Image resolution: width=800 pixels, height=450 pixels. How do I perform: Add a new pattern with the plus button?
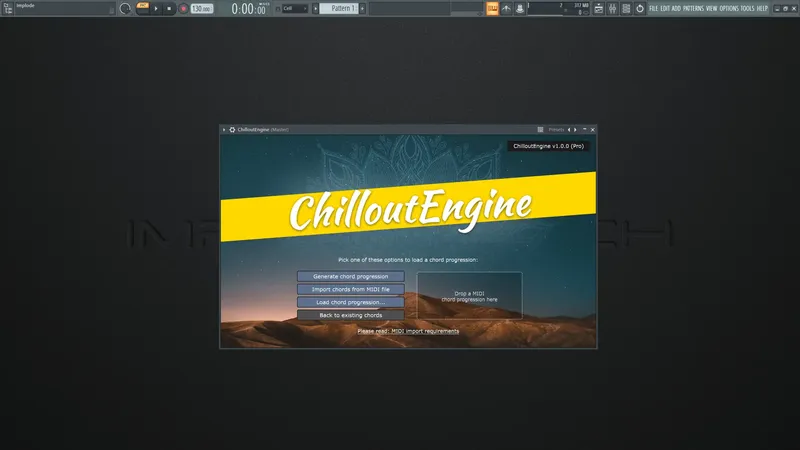(362, 9)
